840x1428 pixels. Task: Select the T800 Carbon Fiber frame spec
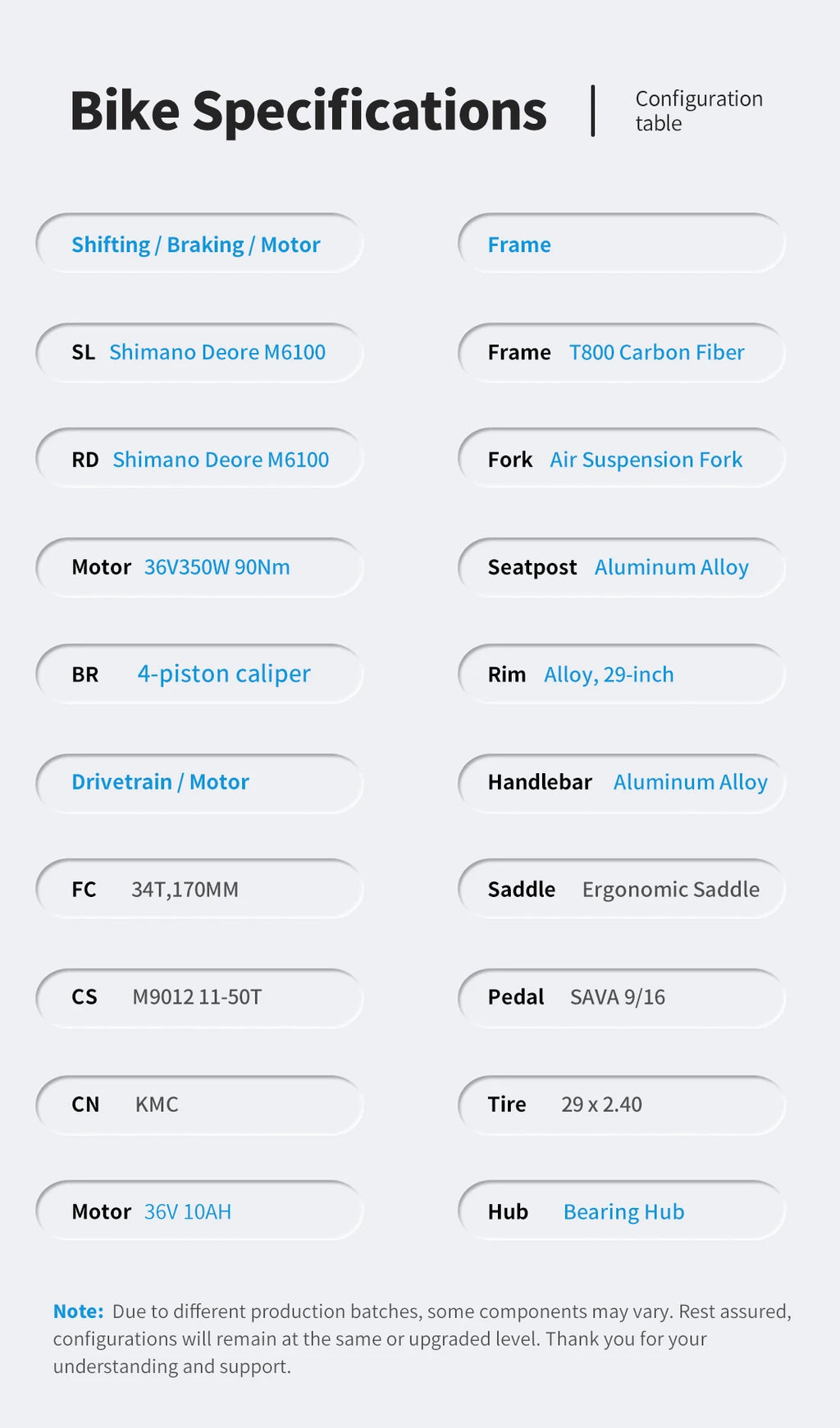tap(621, 352)
